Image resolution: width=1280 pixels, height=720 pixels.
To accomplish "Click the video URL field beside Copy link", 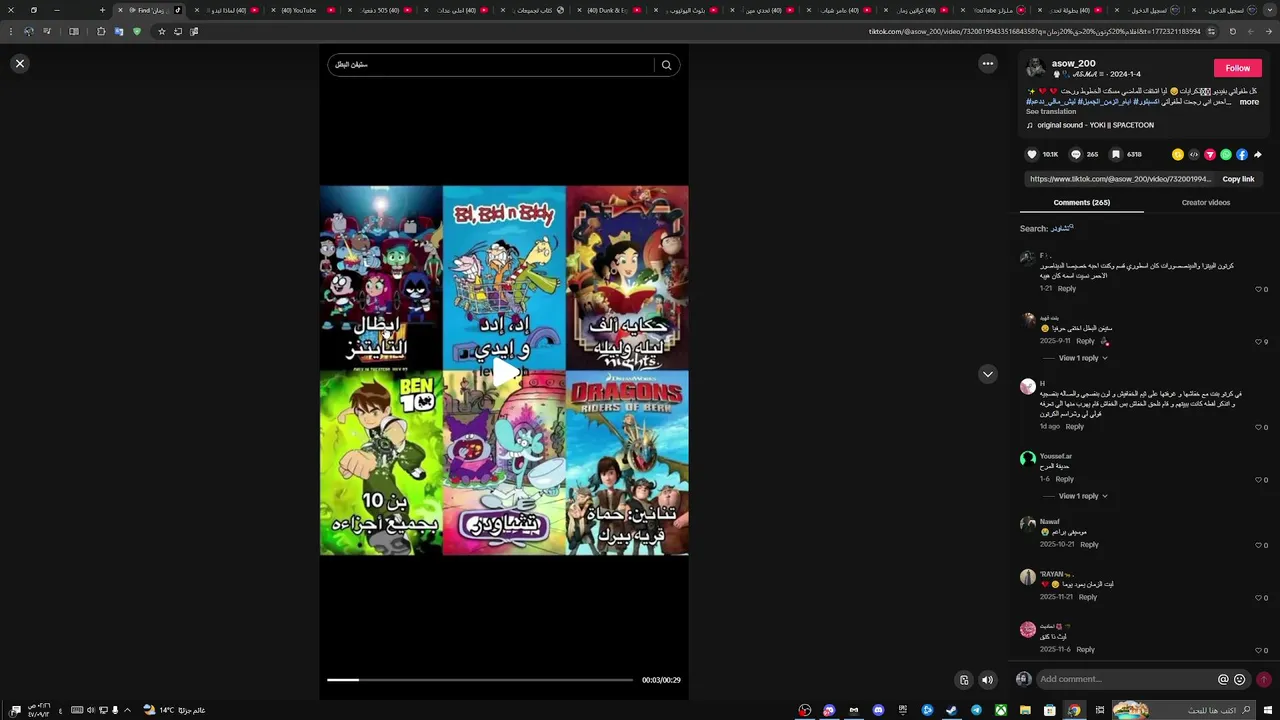I will pyautogui.click(x=1120, y=179).
